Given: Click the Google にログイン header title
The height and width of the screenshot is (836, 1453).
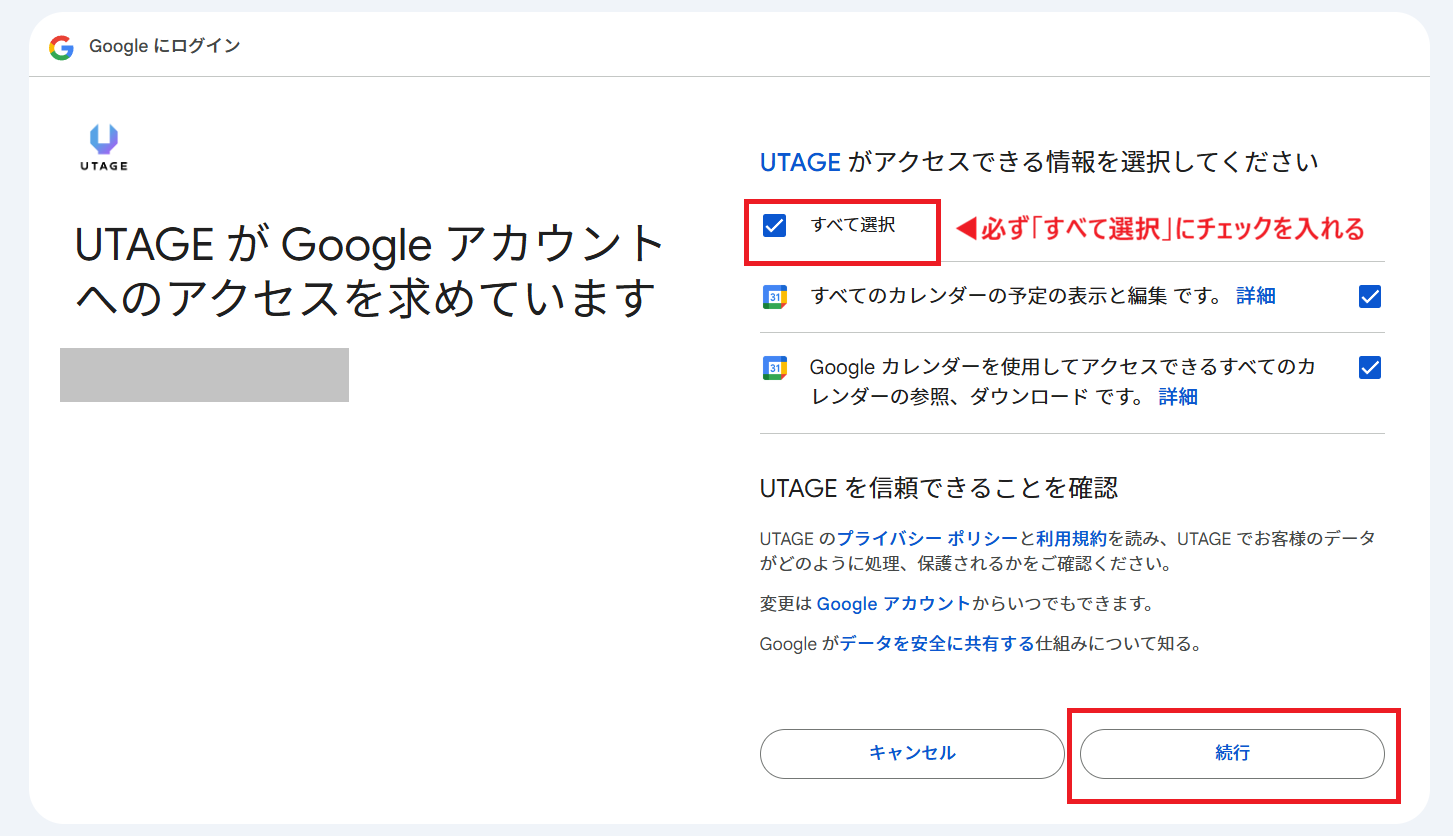Looking at the screenshot, I should point(164,47).
